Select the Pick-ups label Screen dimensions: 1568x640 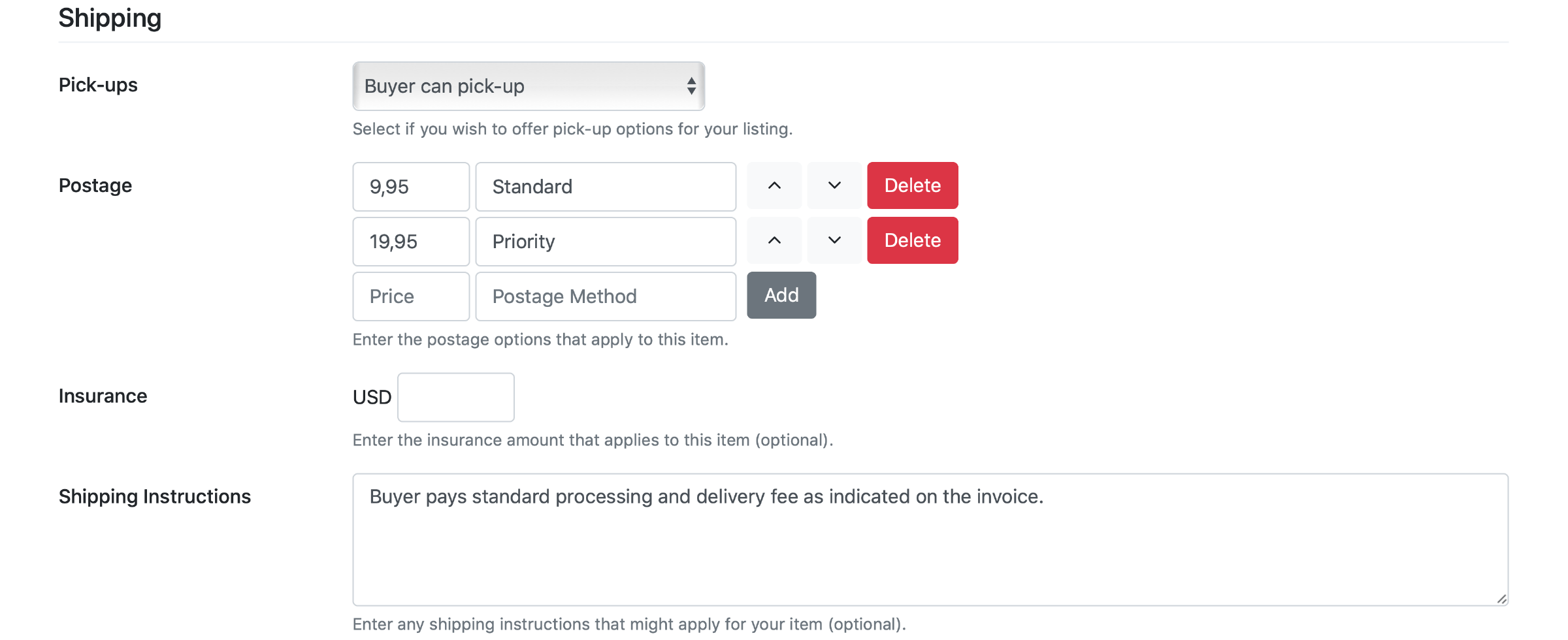coord(98,85)
